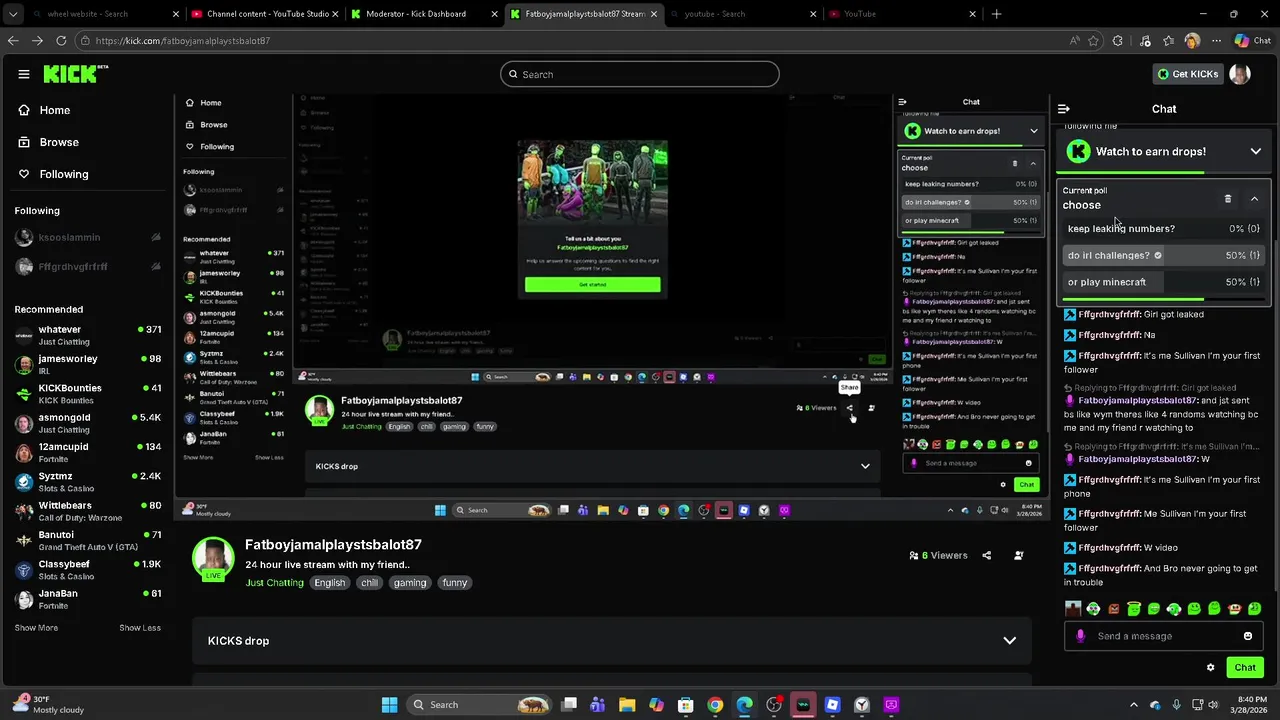Click the green Chat send button
Viewport: 1280px width, 720px height.
[x=1245, y=668]
